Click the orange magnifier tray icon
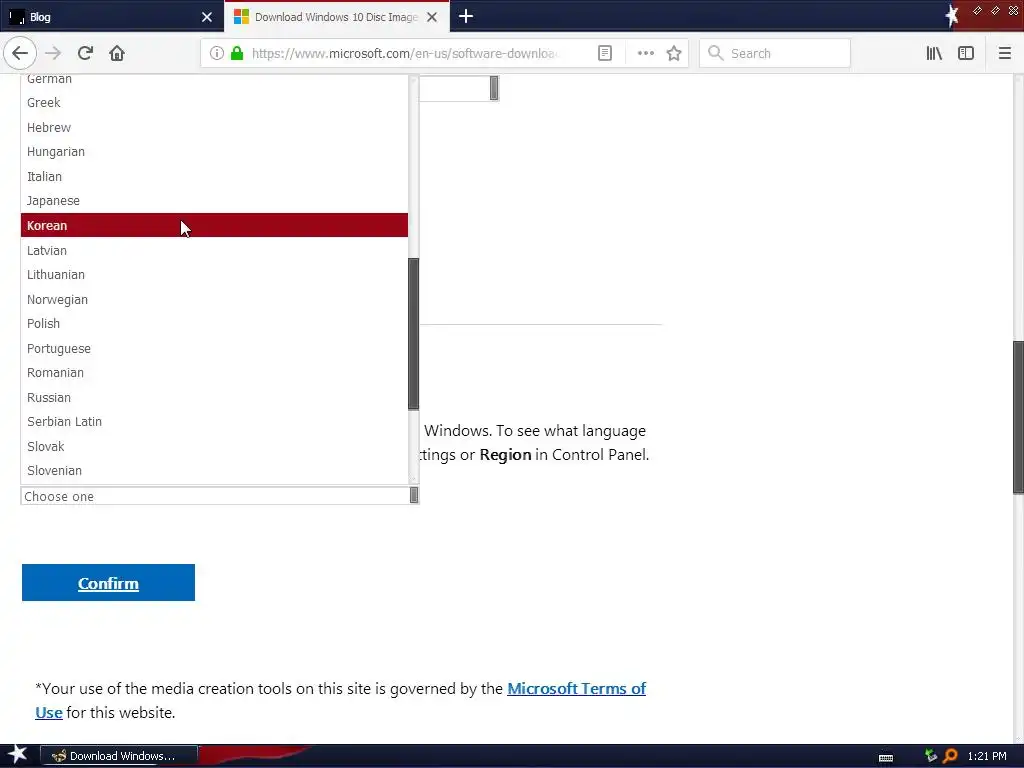The height and width of the screenshot is (768, 1024). [950, 756]
